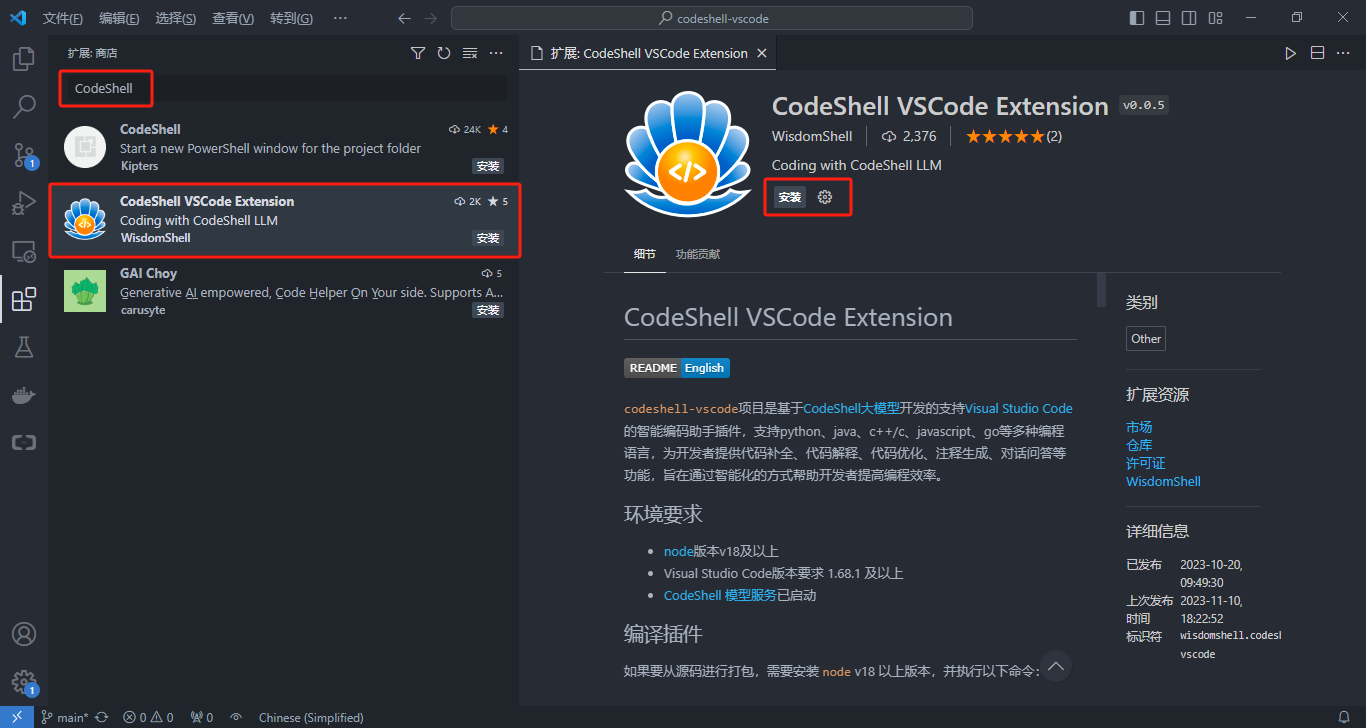Install the GAI Choy extension
The width and height of the screenshot is (1366, 728).
point(488,310)
